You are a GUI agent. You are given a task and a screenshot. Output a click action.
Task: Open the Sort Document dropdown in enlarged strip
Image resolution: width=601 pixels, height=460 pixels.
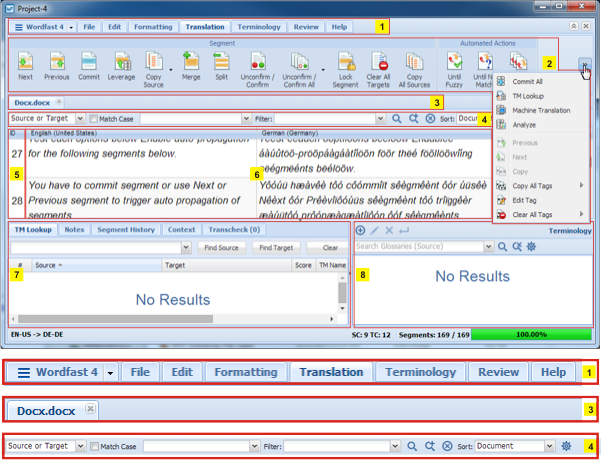tap(549, 446)
